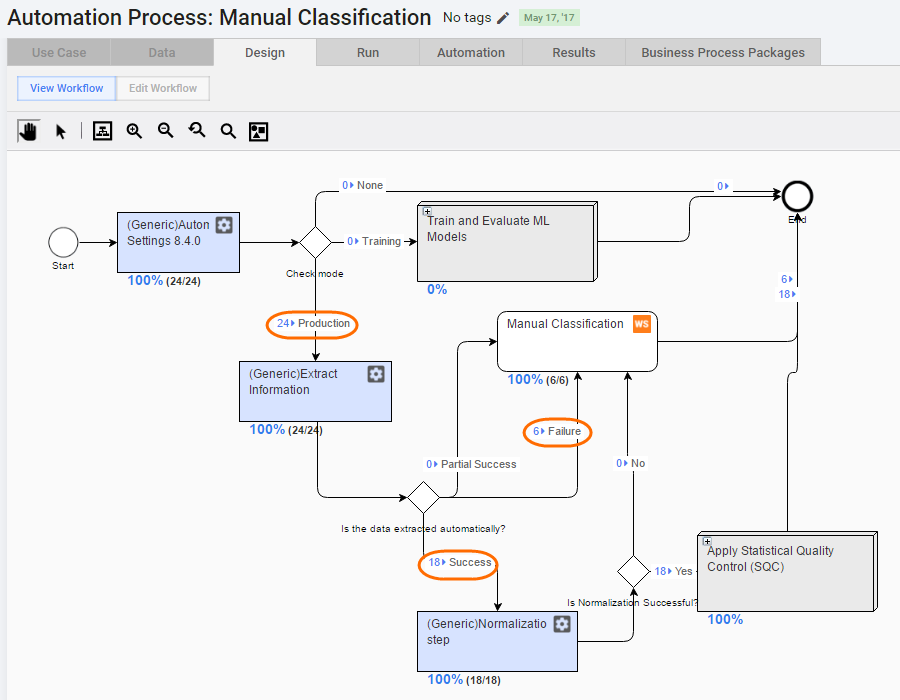Viewport: 900px width, 700px height.
Task: Click the zoom in magnifier
Action: point(134,131)
